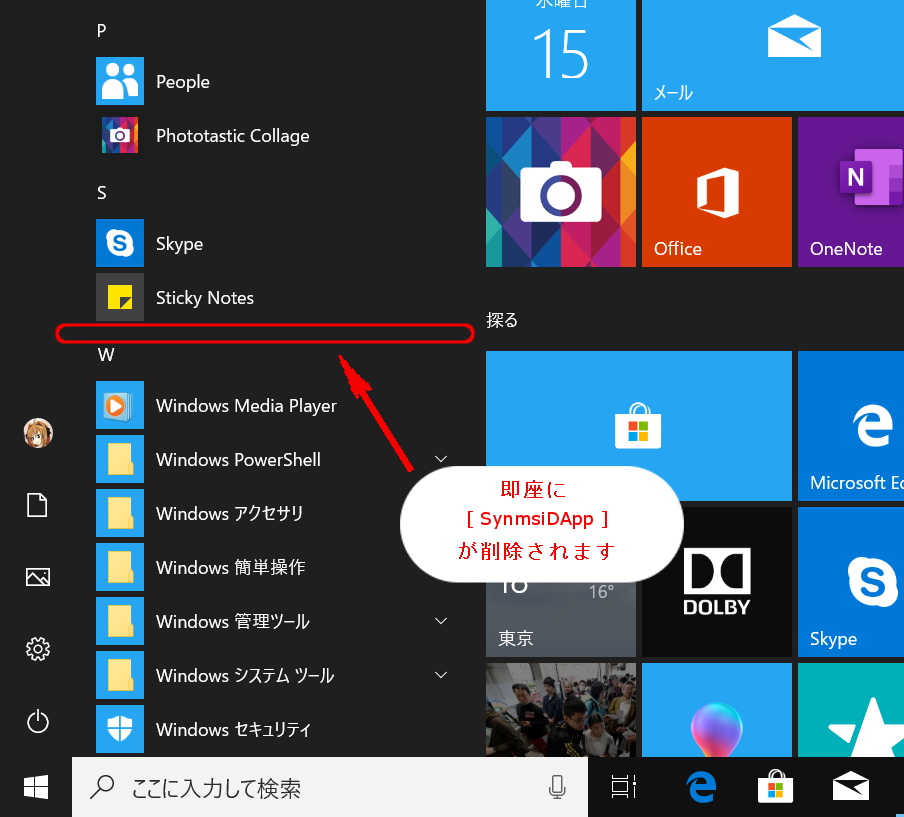
Task: Click the 探る tile group title
Action: (502, 320)
